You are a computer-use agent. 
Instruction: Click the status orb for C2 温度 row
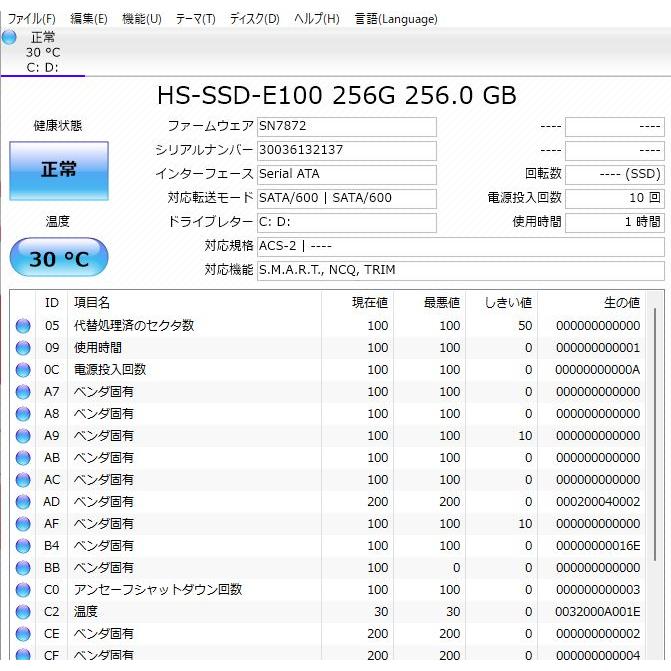pyautogui.click(x=22, y=612)
